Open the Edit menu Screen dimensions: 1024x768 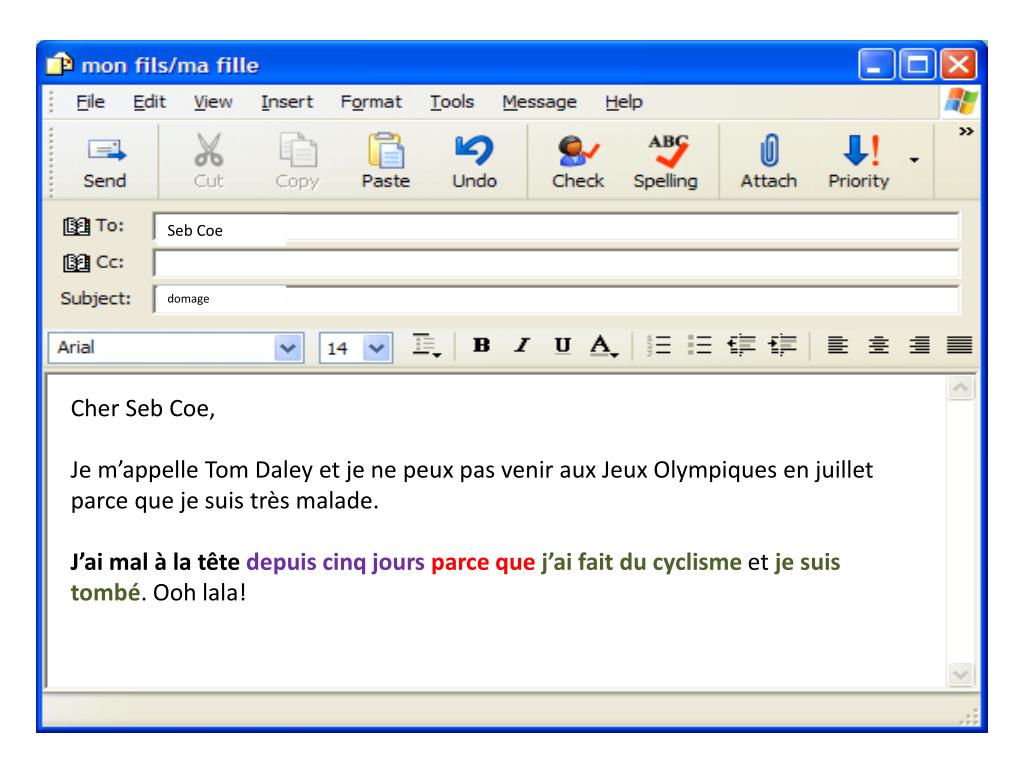tap(150, 102)
